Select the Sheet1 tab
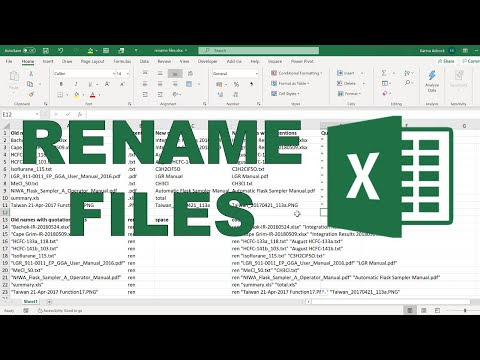The width and height of the screenshot is (480, 360). [x=31, y=302]
